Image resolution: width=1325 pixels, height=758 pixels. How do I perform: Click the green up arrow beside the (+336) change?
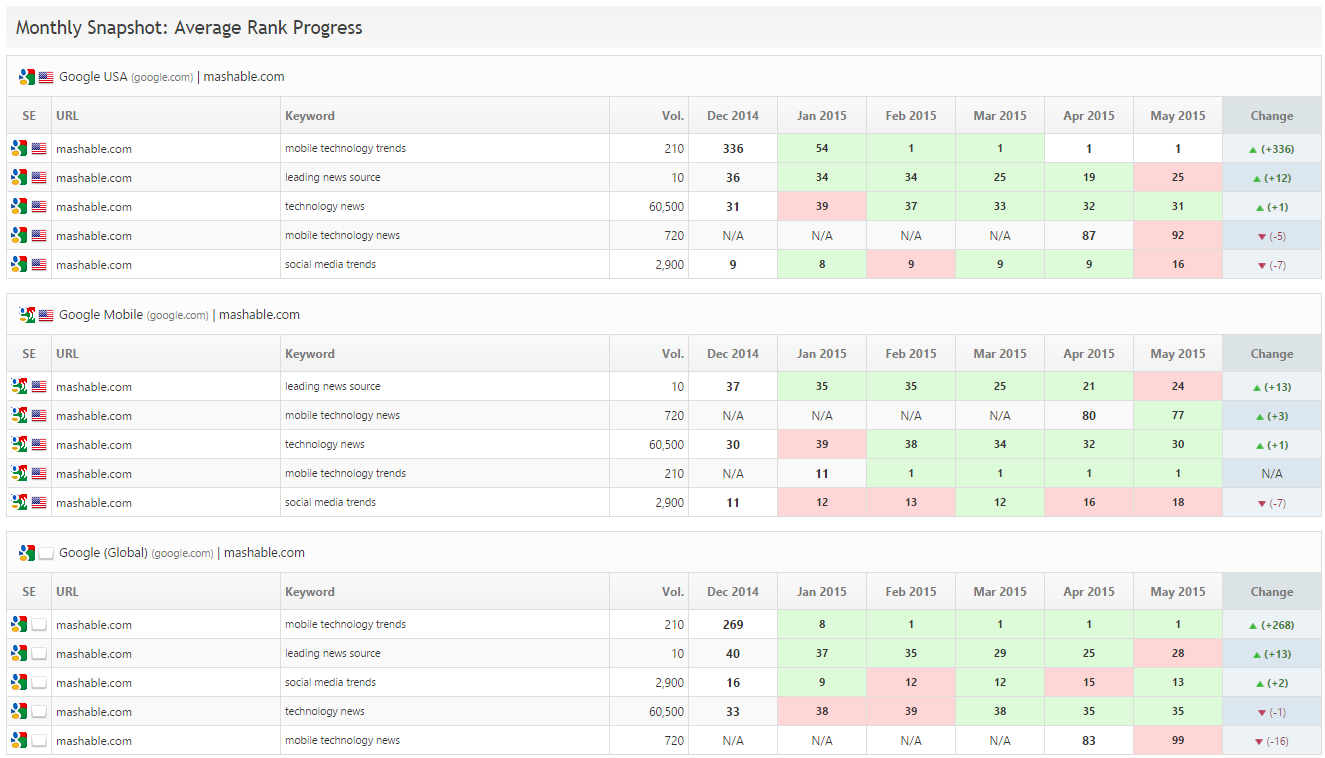1253,149
